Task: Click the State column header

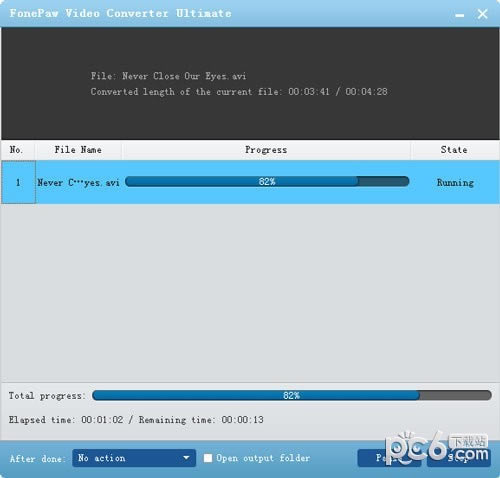Action: tap(454, 150)
